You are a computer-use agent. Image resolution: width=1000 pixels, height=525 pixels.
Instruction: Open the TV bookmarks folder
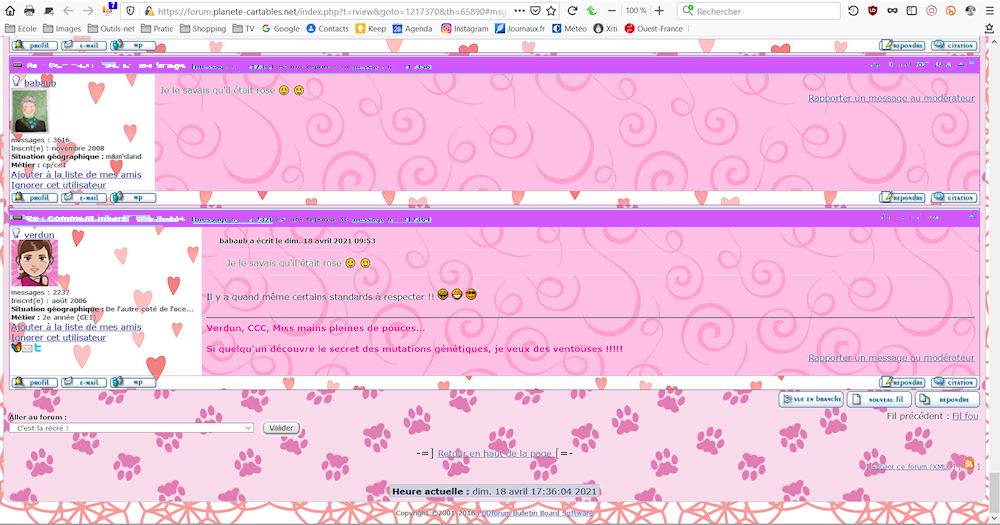[x=244, y=29]
